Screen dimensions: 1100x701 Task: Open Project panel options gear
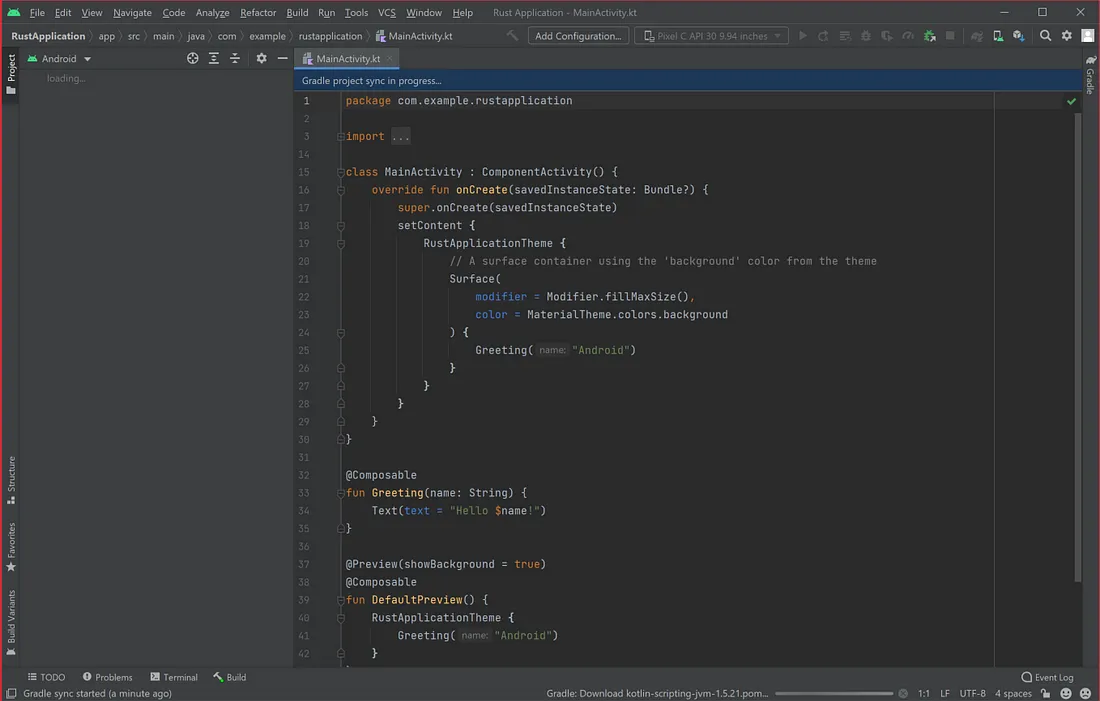(261, 58)
